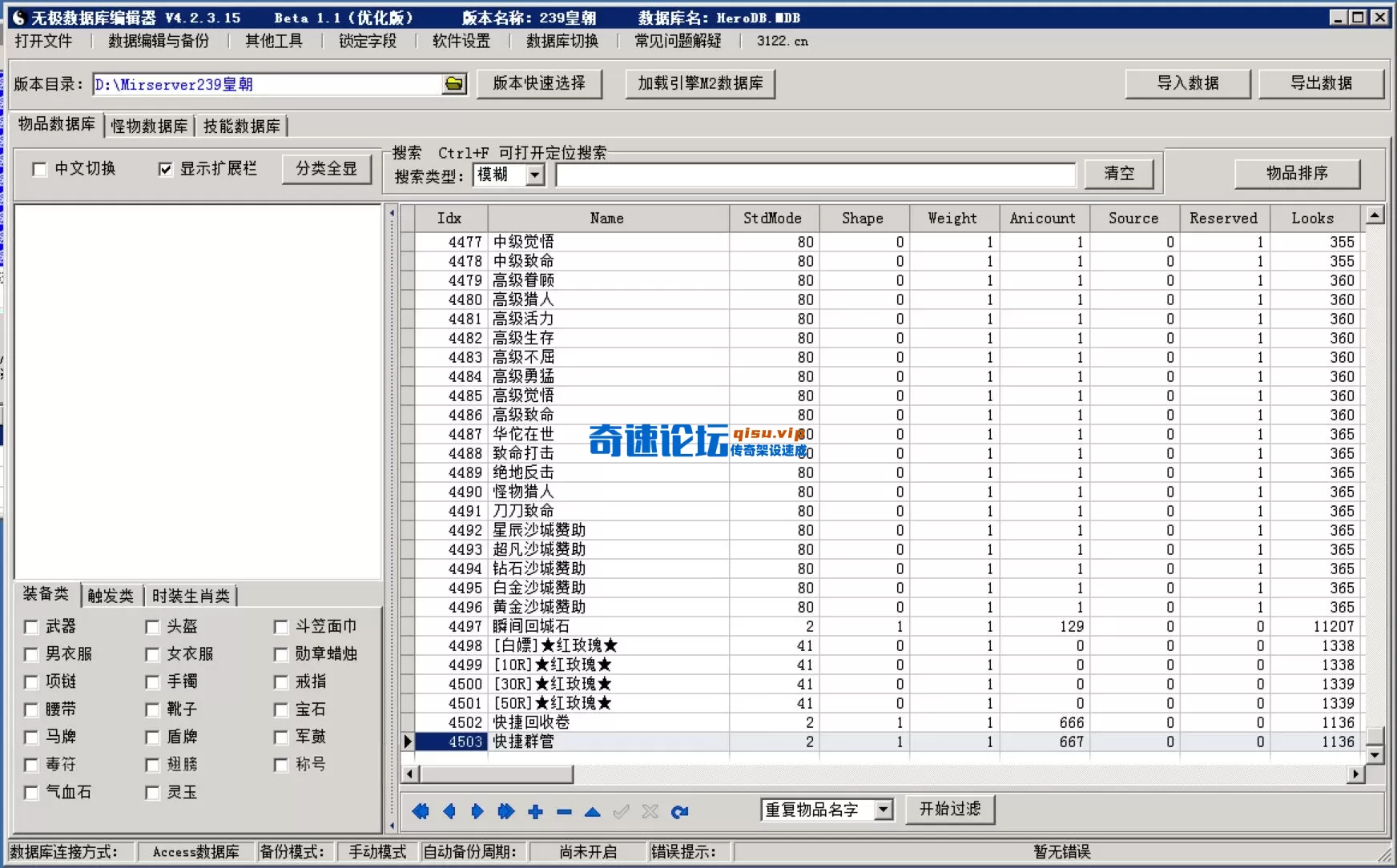Jump to the last record icon
This screenshot has width=1397, height=868.
point(505,811)
